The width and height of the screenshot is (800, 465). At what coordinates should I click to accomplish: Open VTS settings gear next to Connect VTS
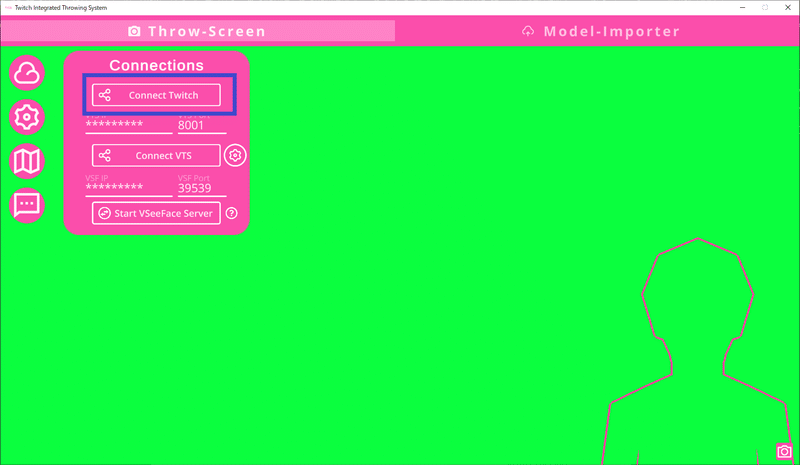pos(235,155)
